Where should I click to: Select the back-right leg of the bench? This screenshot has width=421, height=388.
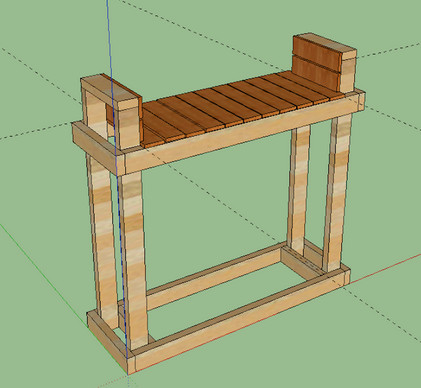click(298, 190)
